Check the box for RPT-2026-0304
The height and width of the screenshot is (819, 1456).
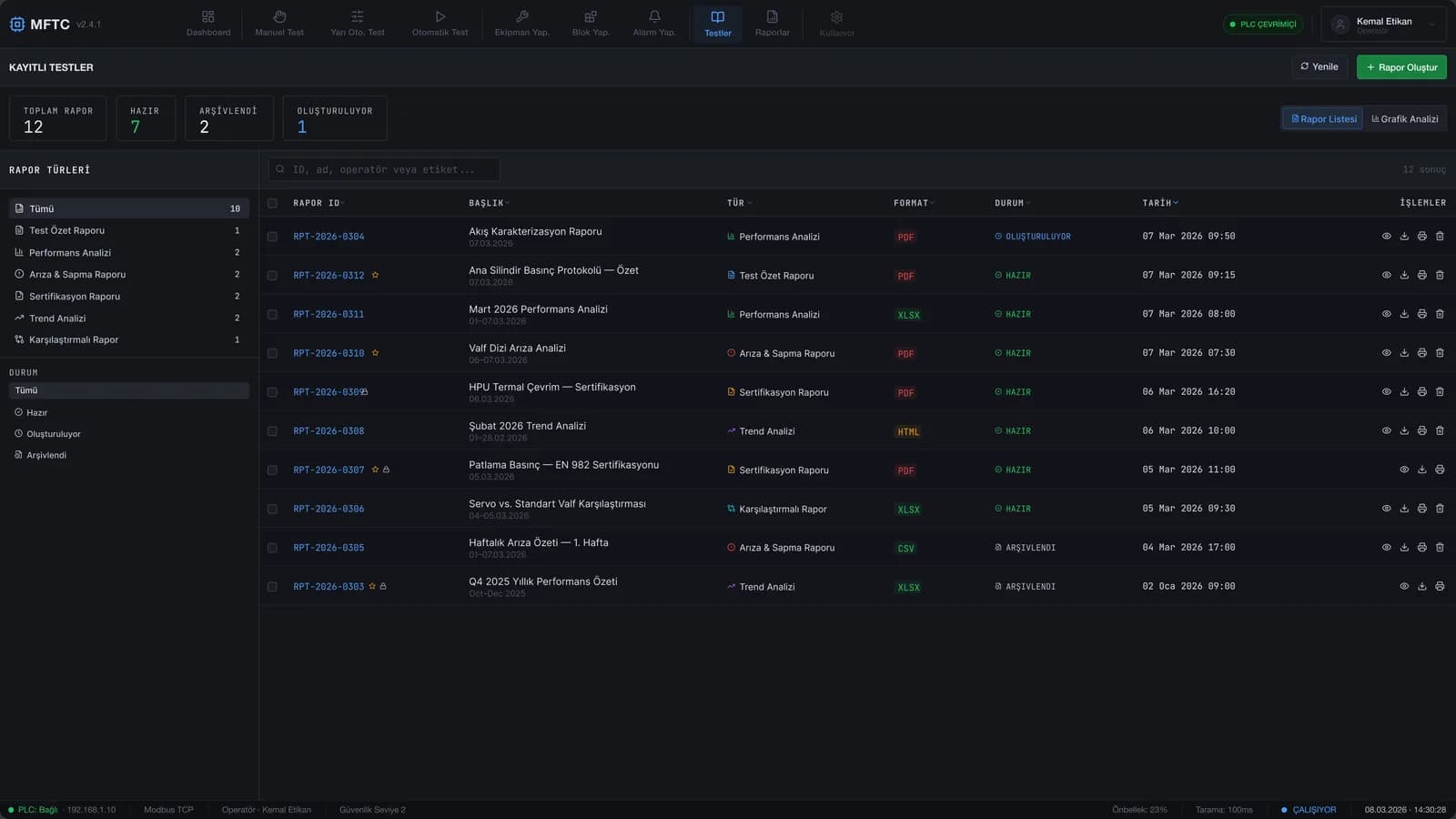point(272,237)
